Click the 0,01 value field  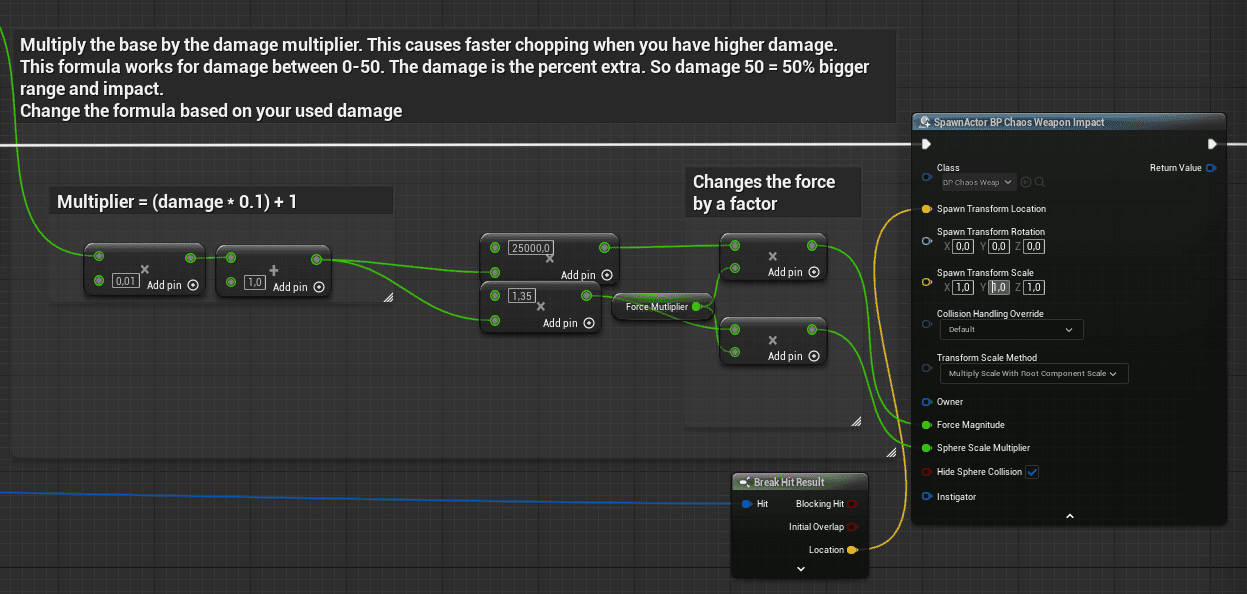[125, 281]
